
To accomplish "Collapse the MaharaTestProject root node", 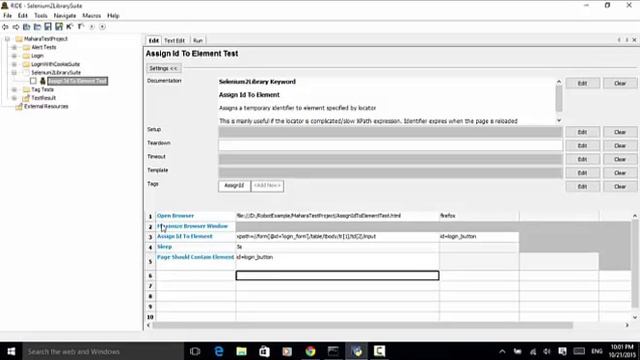I will coord(7,39).
